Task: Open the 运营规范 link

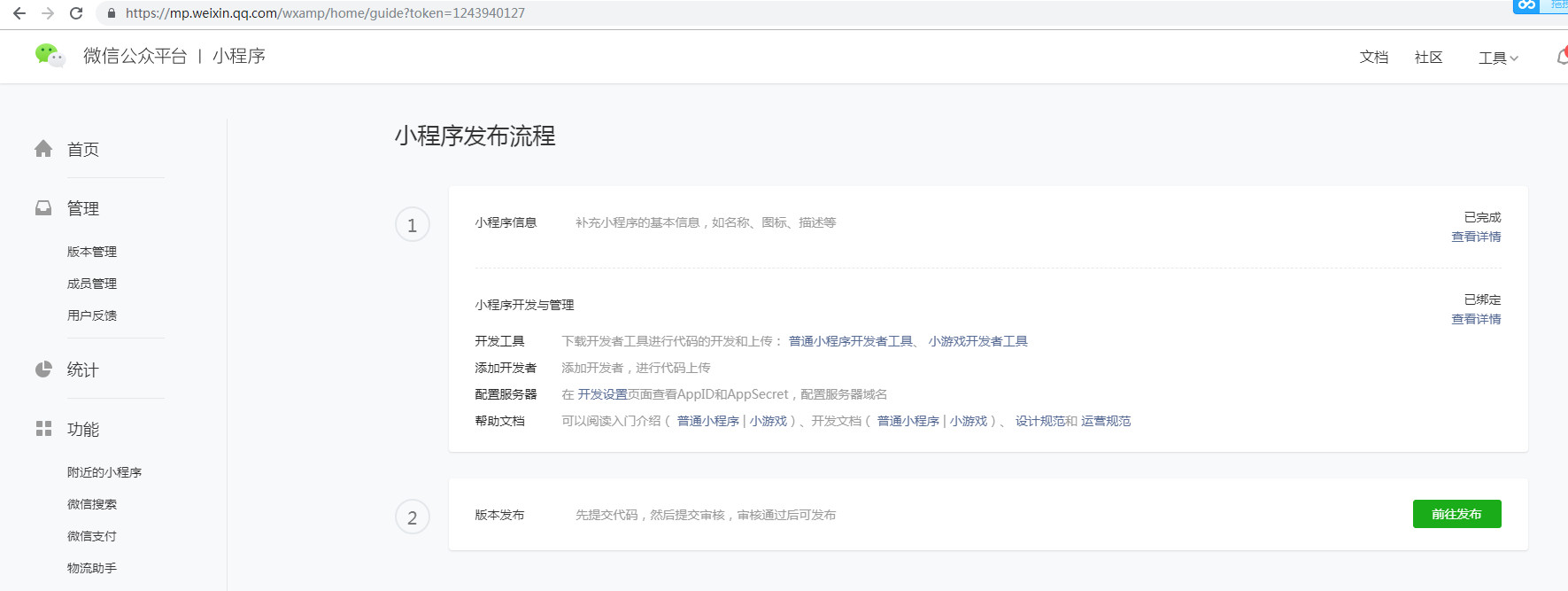Action: (x=1106, y=421)
